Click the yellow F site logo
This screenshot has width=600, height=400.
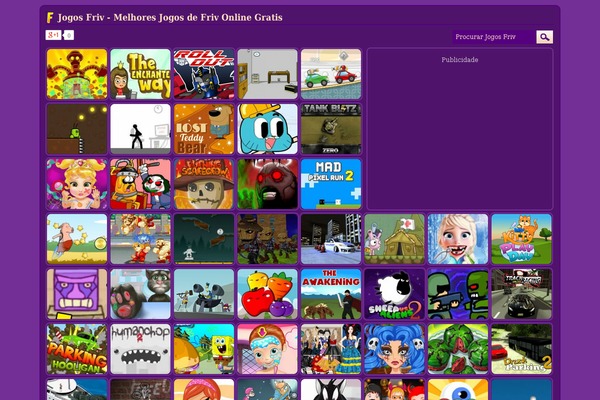pyautogui.click(x=50, y=18)
